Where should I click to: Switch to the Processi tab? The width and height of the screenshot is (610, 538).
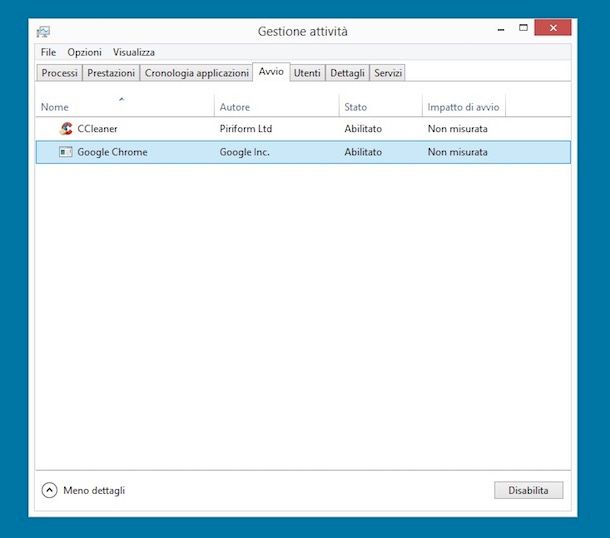[x=60, y=73]
